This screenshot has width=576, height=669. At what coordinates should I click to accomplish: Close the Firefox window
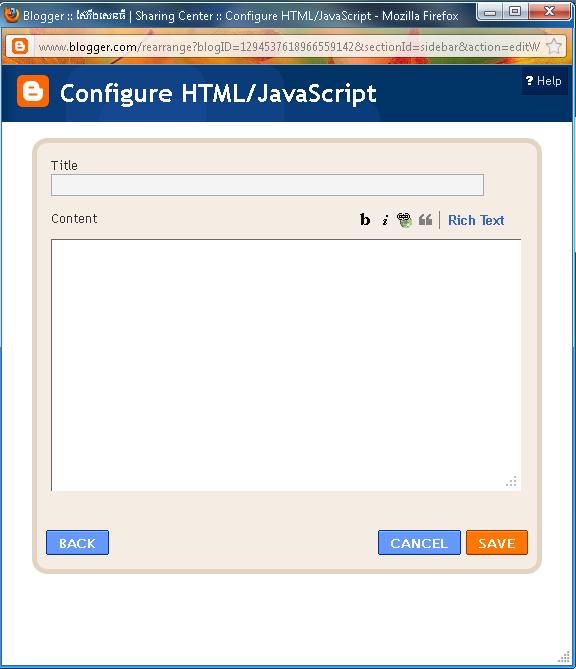550,12
